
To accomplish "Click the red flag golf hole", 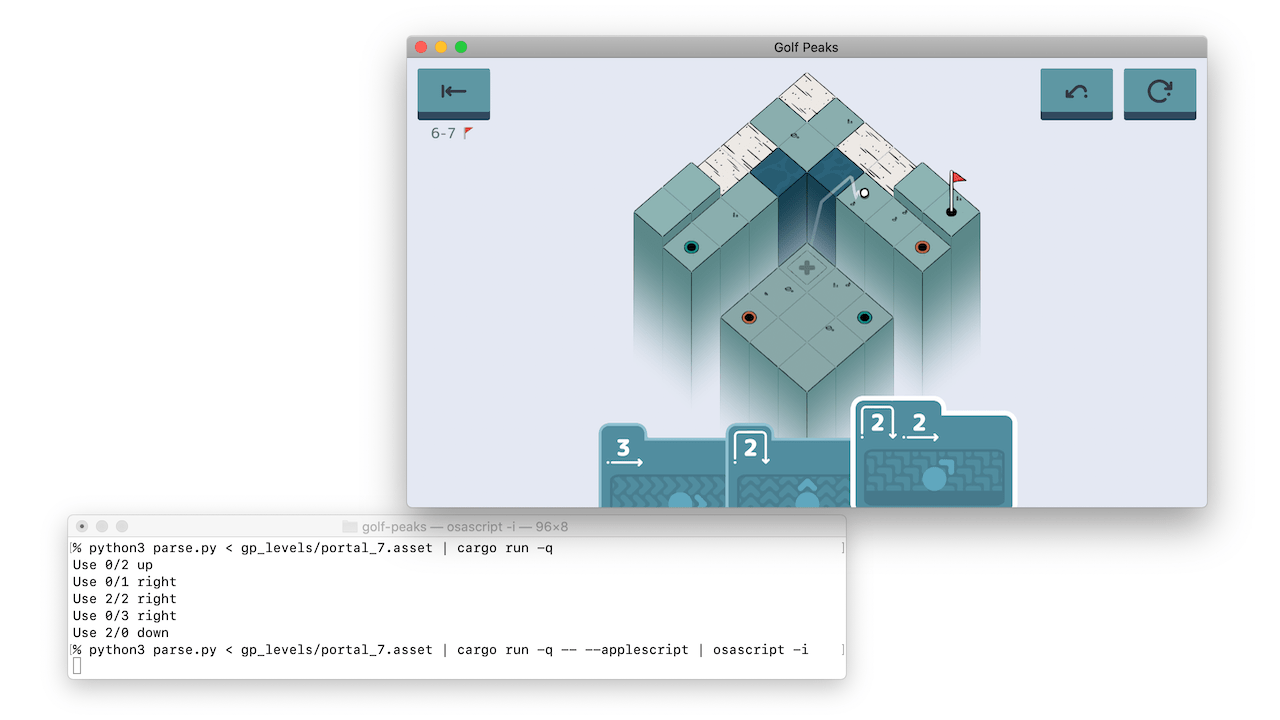I will coord(951,211).
